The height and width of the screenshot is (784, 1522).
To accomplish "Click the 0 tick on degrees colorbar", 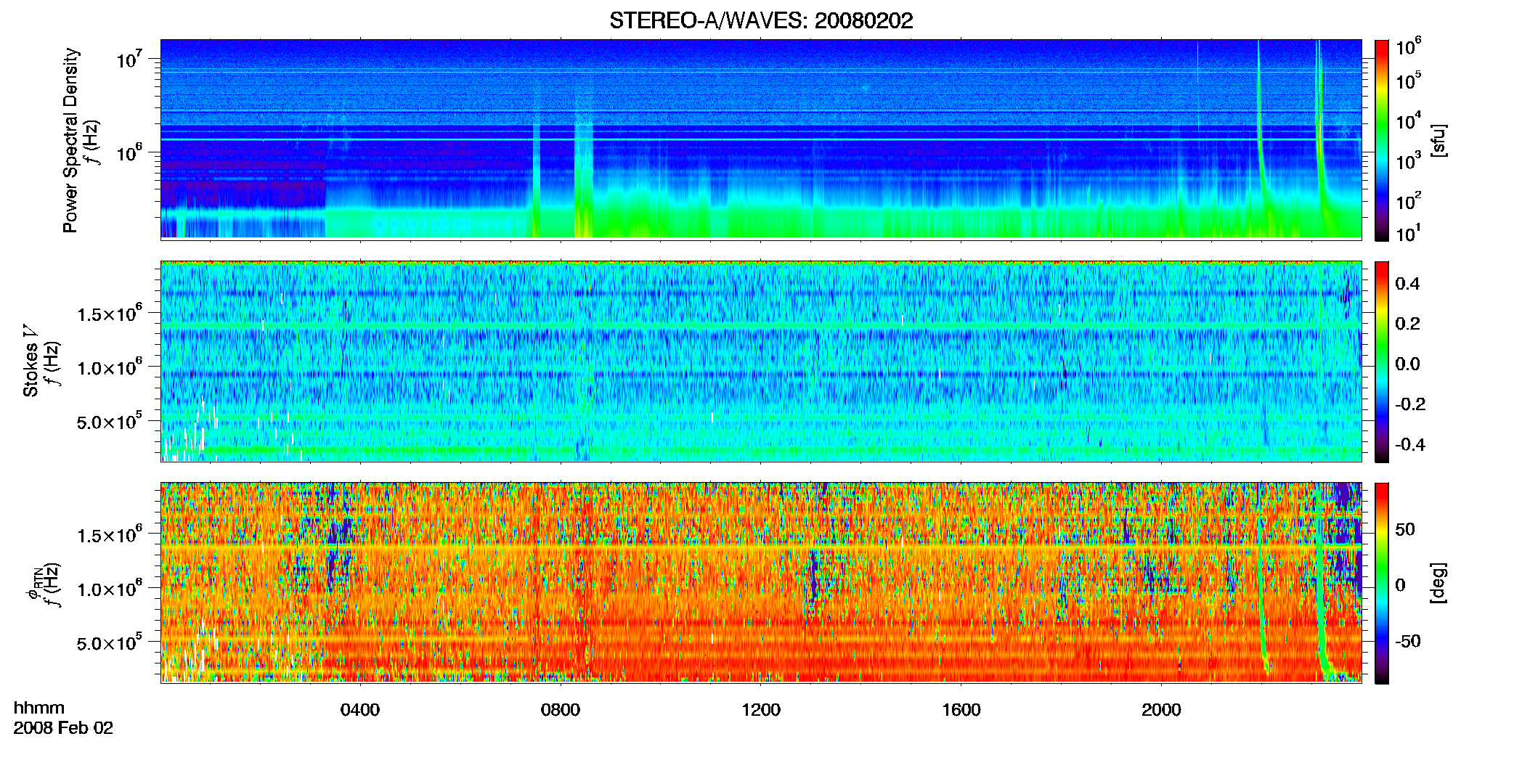I will [1401, 585].
